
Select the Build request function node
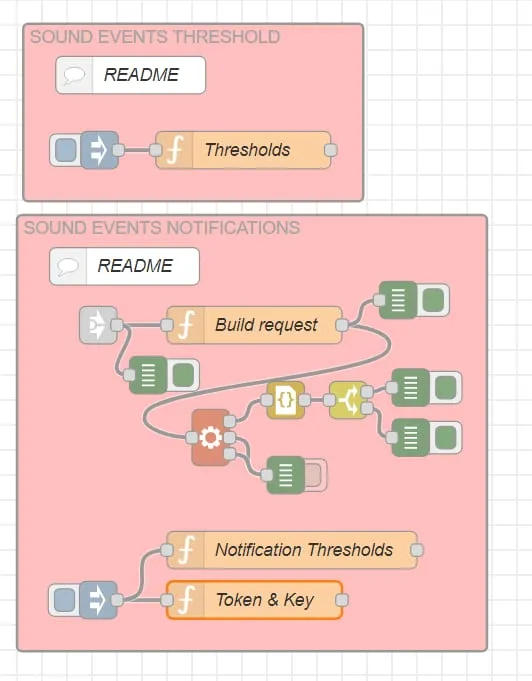pos(254,325)
